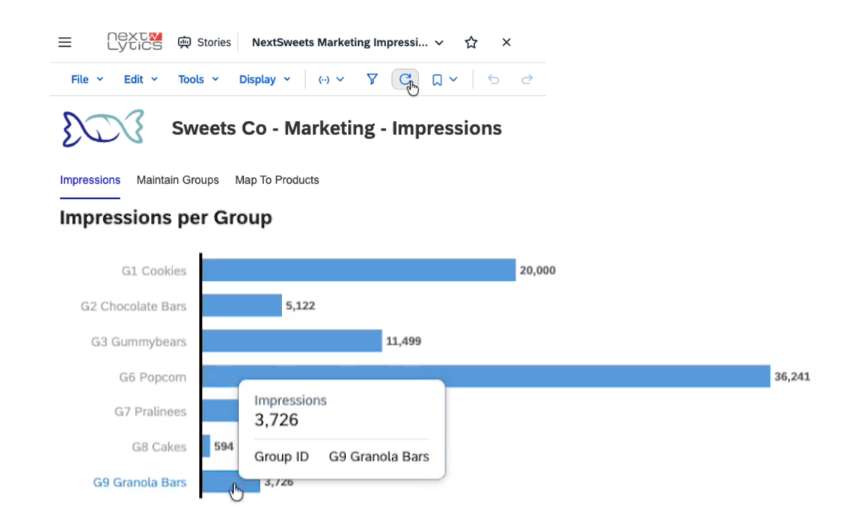
Task: Click the Sweets Co candy logo
Action: coord(103,128)
